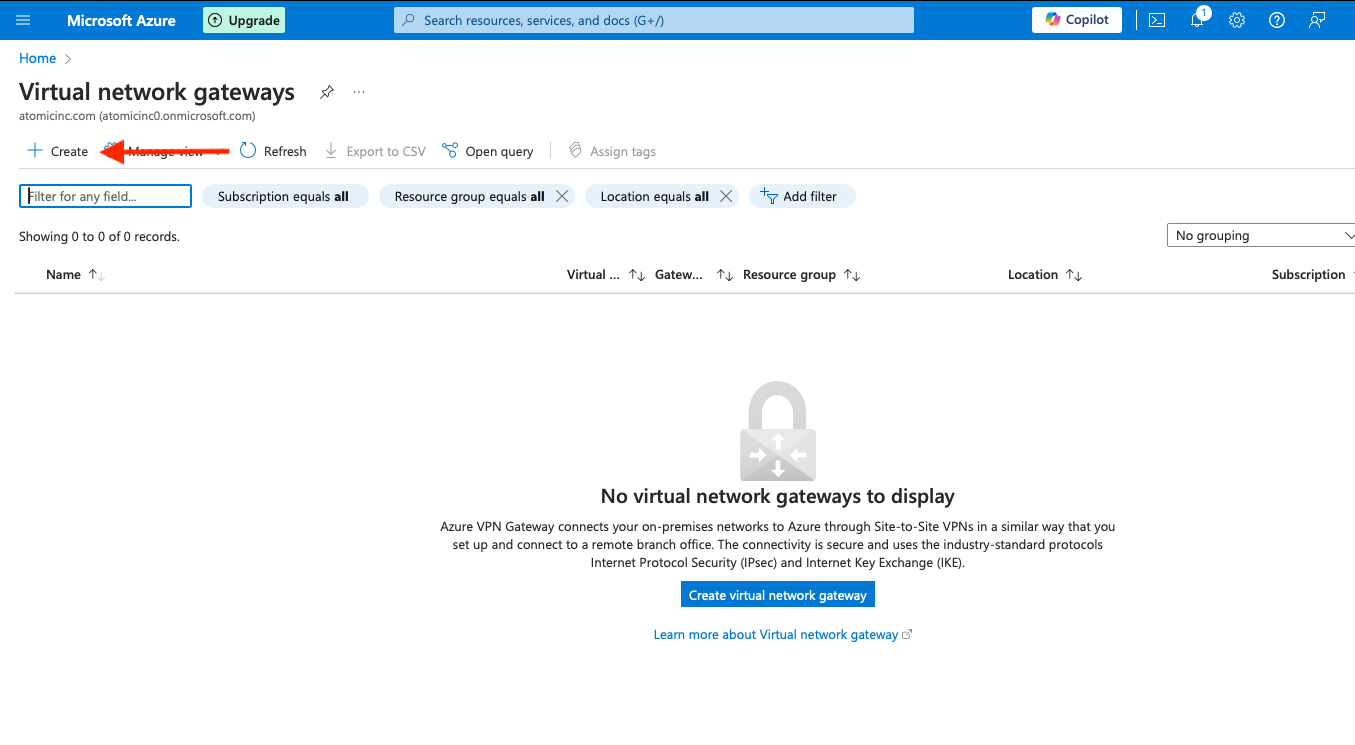Click Add filter
Image resolution: width=1355 pixels, height=745 pixels.
click(x=802, y=196)
